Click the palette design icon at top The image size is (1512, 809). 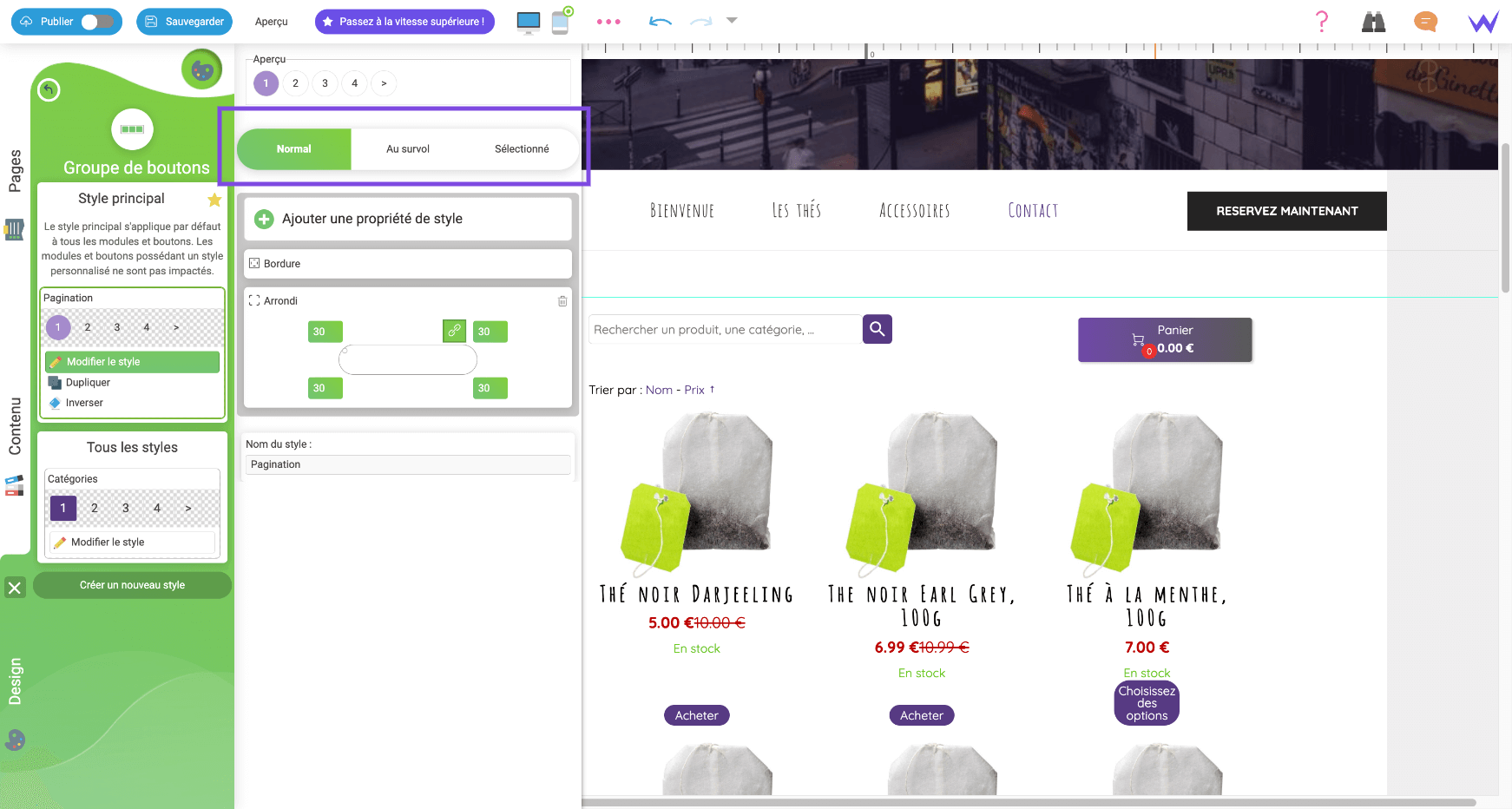point(202,69)
